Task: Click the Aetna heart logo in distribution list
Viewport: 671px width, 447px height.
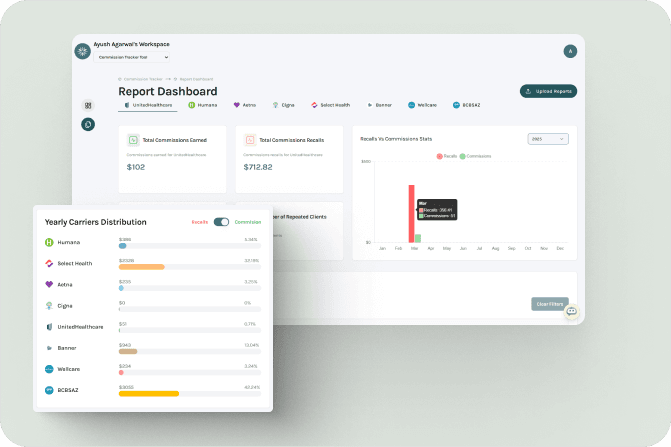Action: click(x=49, y=284)
